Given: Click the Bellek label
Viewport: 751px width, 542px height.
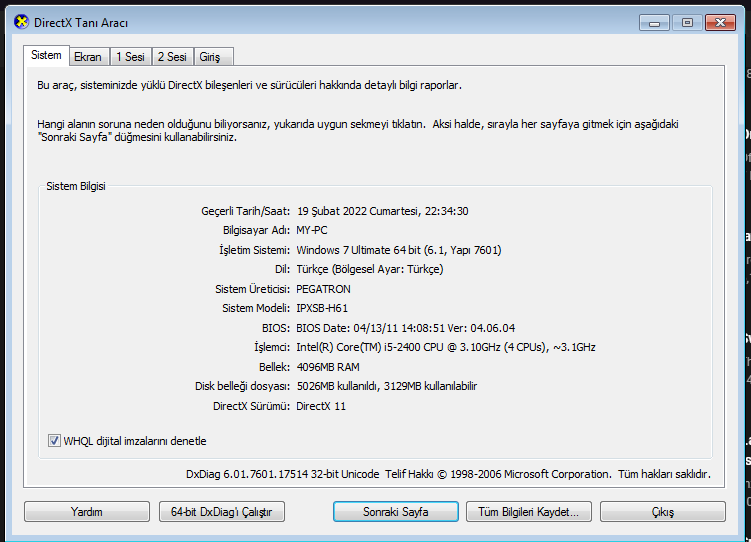Looking at the screenshot, I should [x=274, y=367].
